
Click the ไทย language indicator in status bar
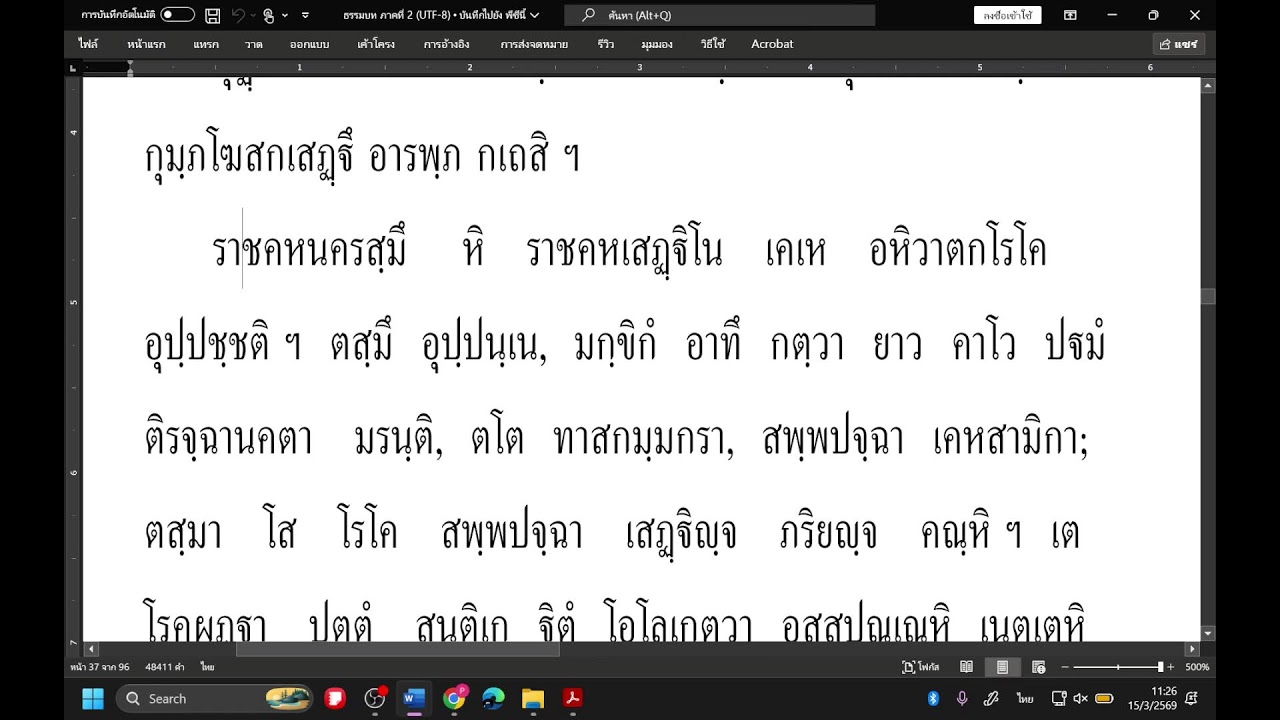point(207,667)
